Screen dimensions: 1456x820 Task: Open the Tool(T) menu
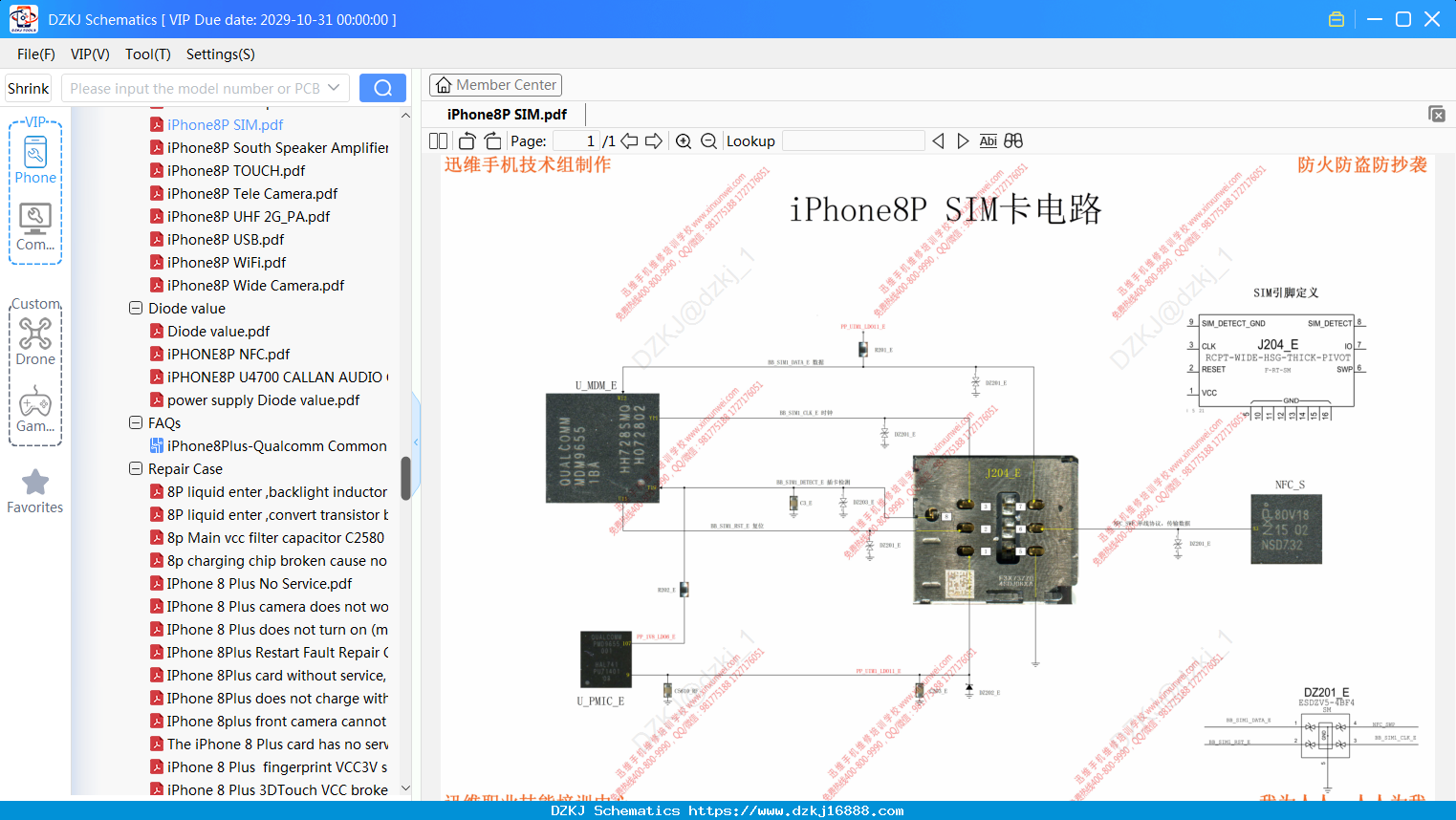click(x=148, y=54)
